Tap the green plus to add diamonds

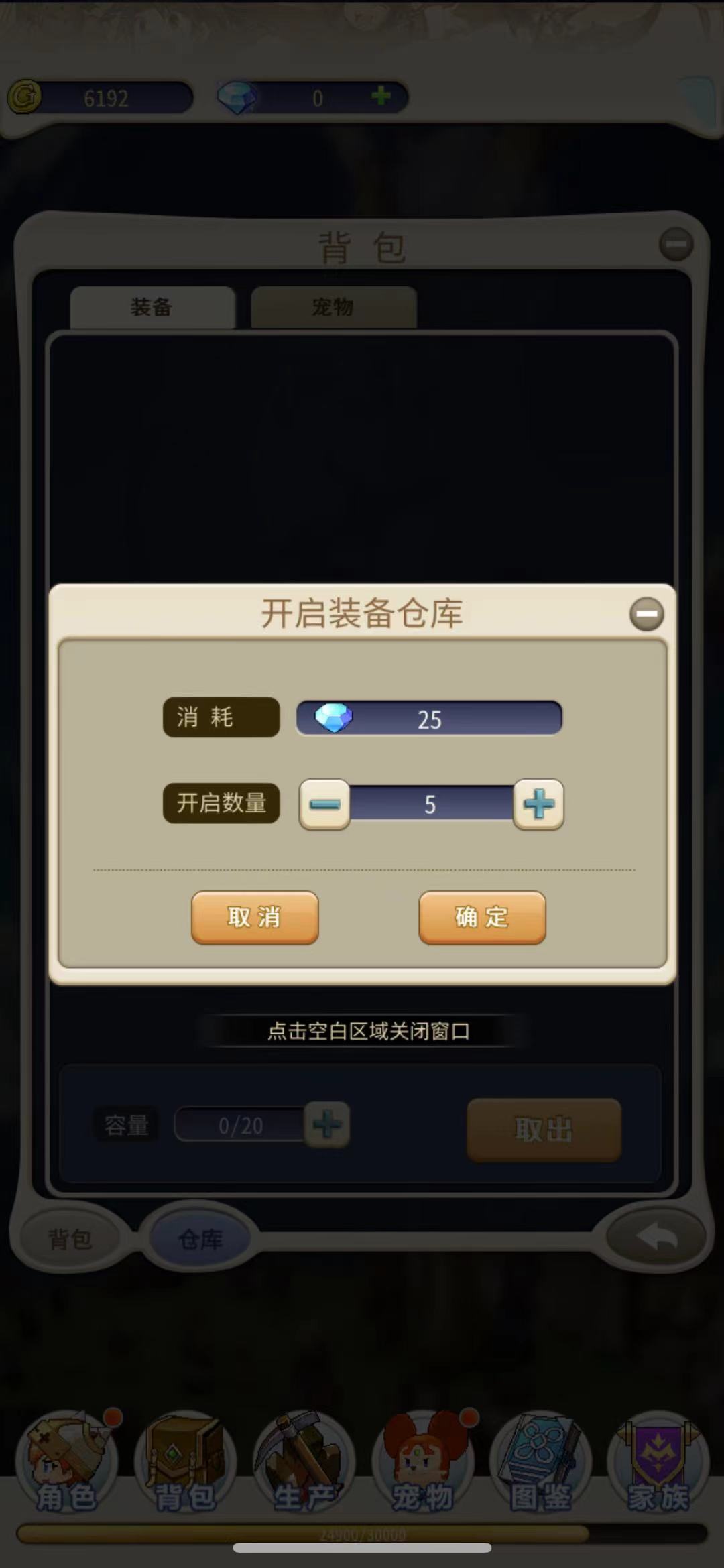381,96
